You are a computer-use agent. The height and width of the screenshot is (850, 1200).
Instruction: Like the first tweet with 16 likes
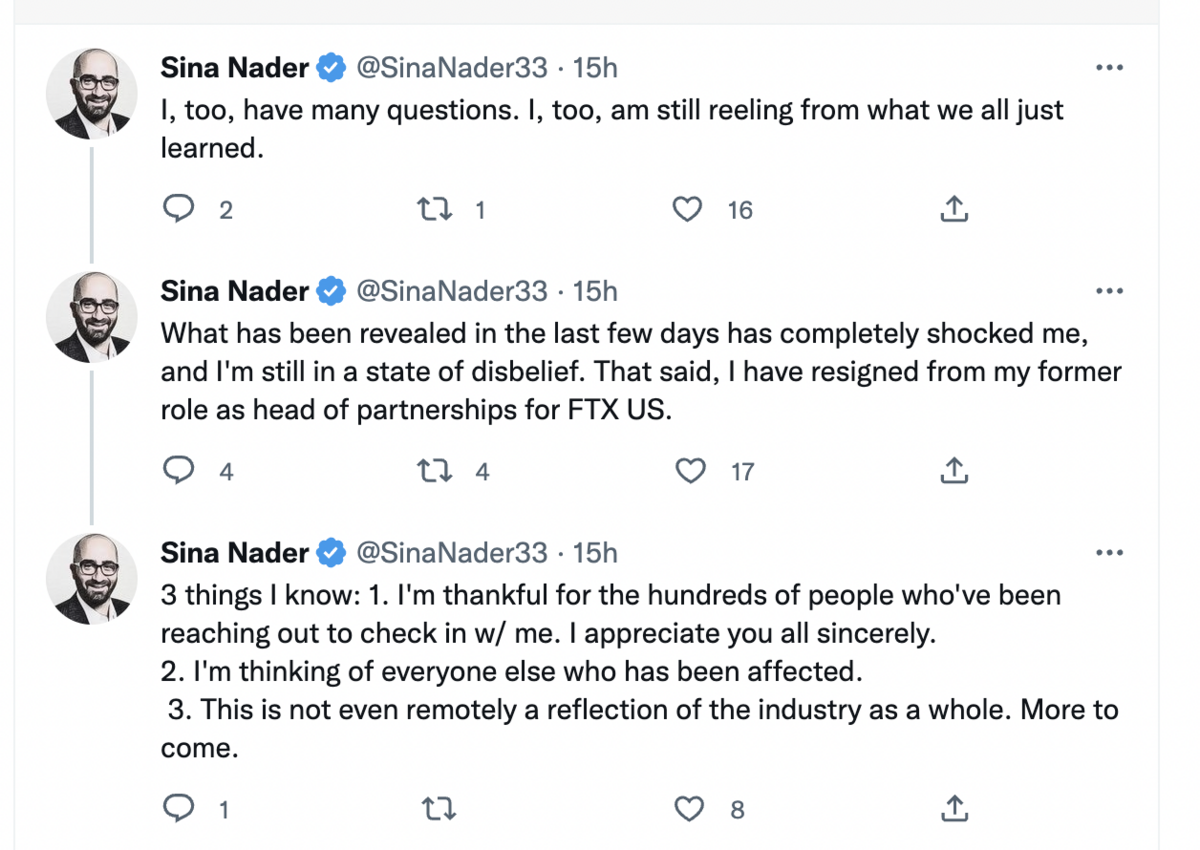(x=687, y=209)
